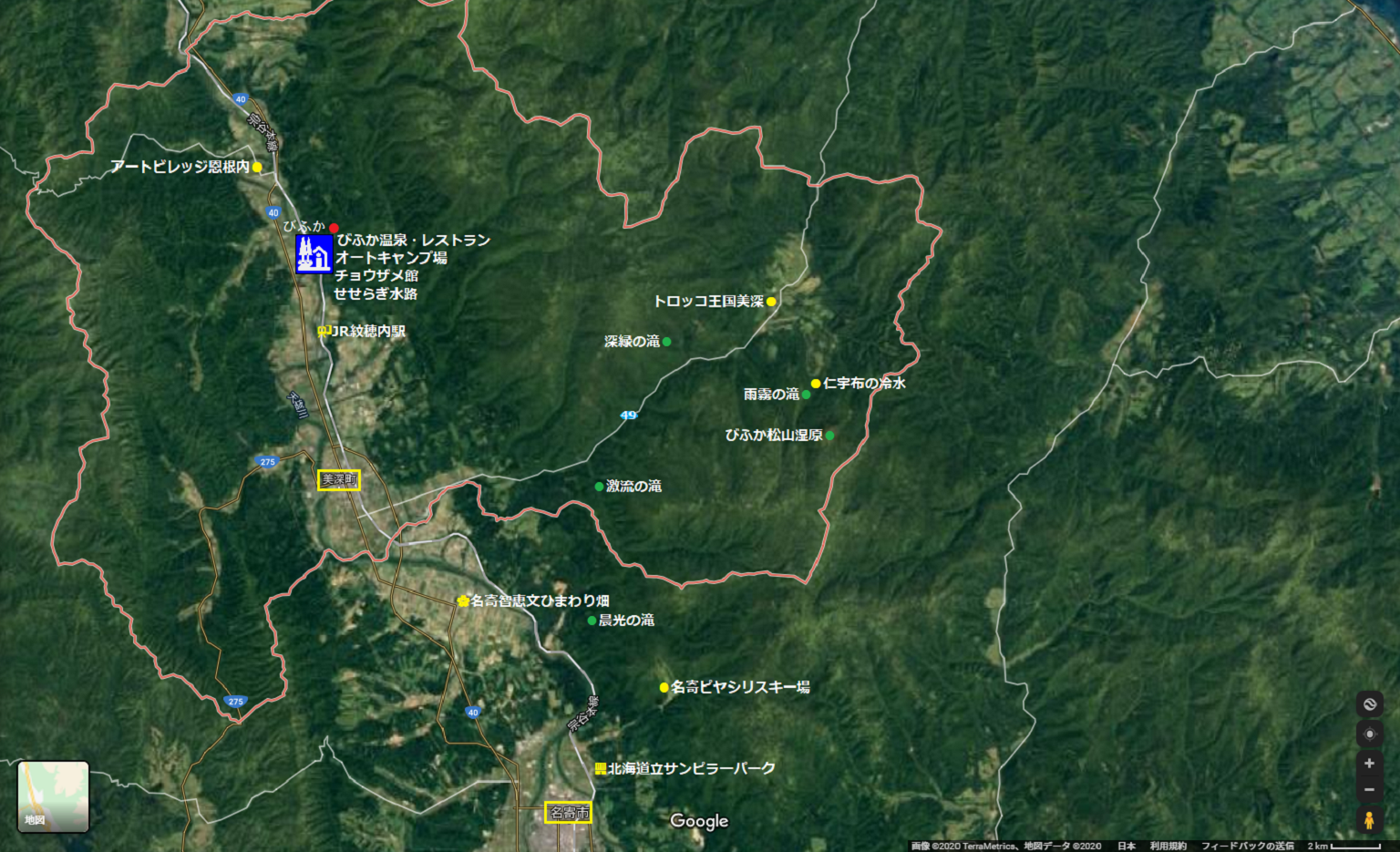Click the 名寄ピヤシリスキー場 marker
The image size is (1400, 852).
(664, 687)
